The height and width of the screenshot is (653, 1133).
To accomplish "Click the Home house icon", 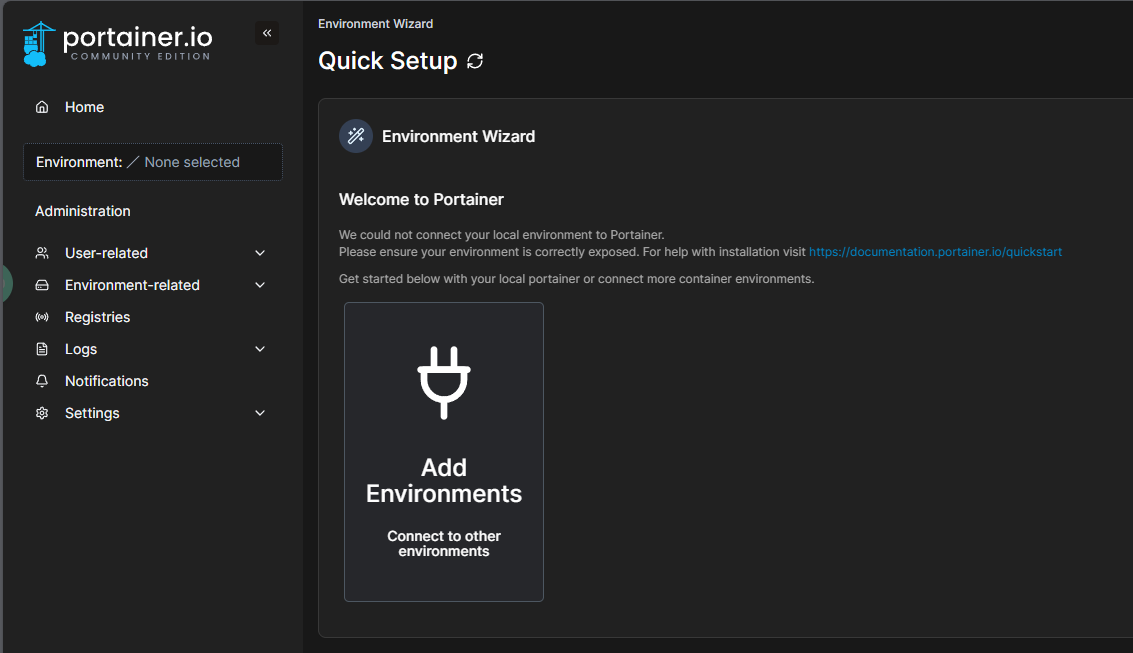I will tap(42, 107).
